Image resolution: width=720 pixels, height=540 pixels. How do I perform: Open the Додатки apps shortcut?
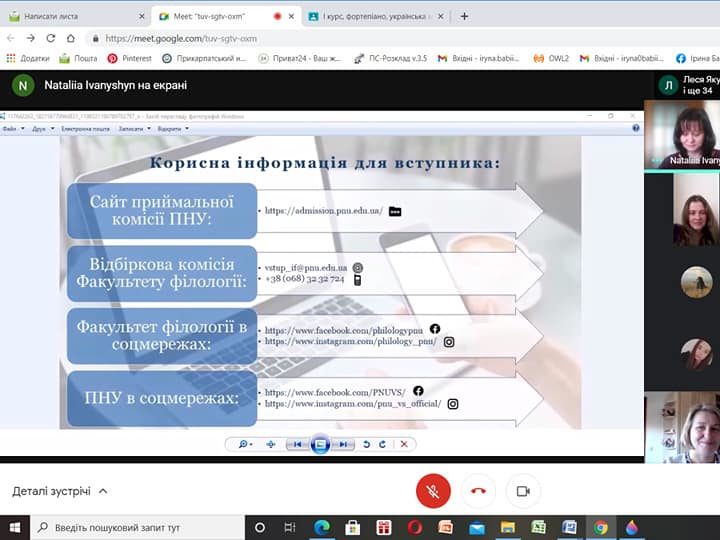pos(27,58)
